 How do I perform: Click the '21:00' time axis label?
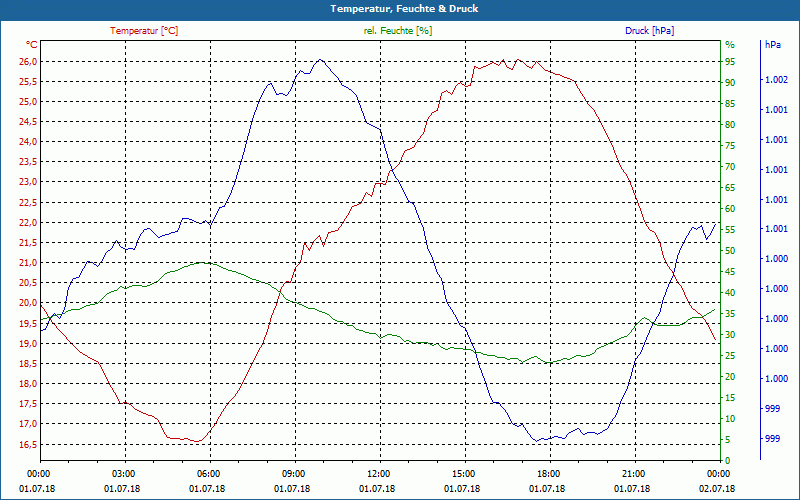pyautogui.click(x=635, y=473)
